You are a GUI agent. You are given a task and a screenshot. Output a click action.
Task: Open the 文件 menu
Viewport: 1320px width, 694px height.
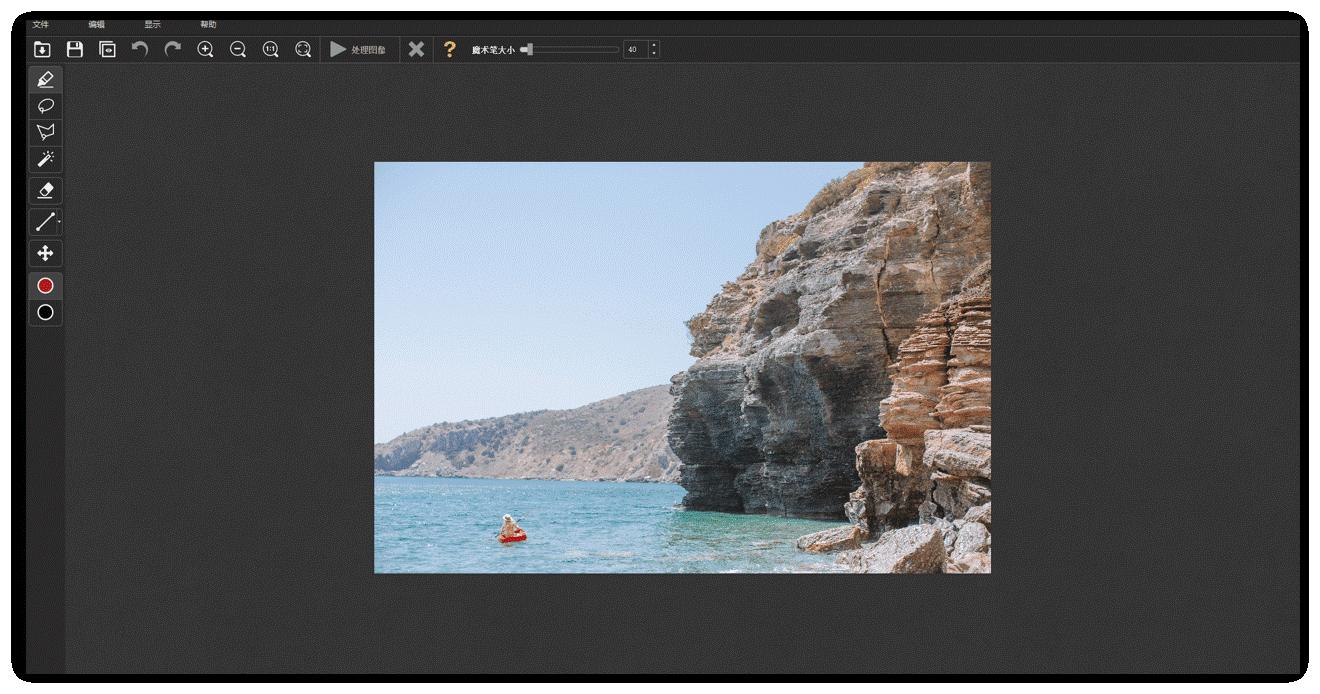pos(40,24)
